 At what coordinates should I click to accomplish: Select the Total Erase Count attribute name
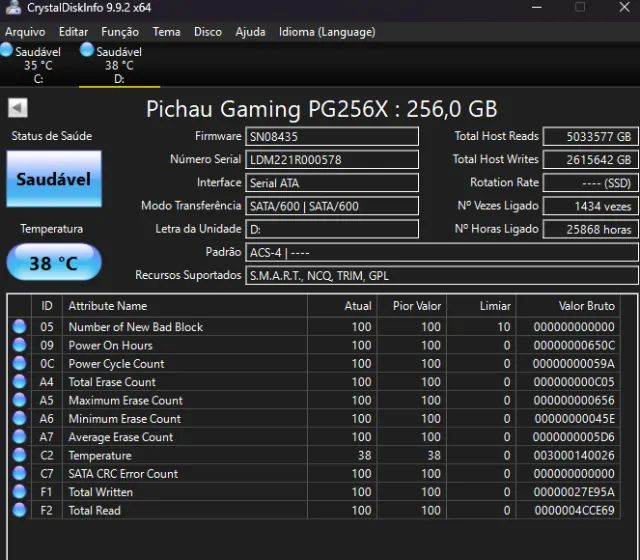pos(112,382)
